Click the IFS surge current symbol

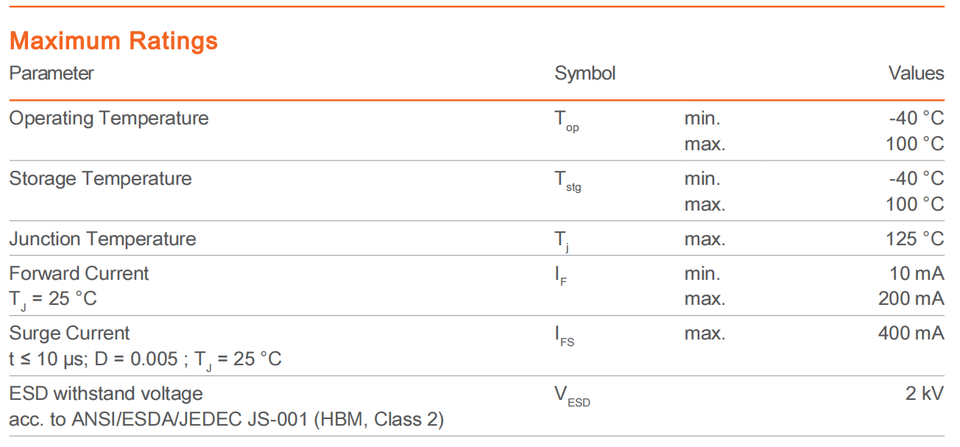tap(564, 336)
